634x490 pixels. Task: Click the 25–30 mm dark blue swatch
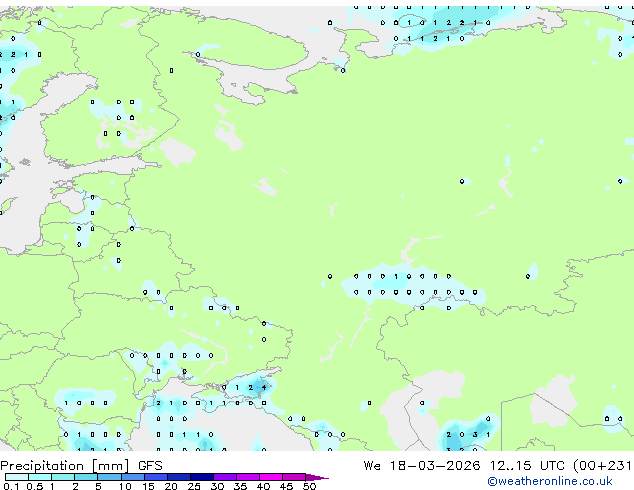(x=202, y=477)
